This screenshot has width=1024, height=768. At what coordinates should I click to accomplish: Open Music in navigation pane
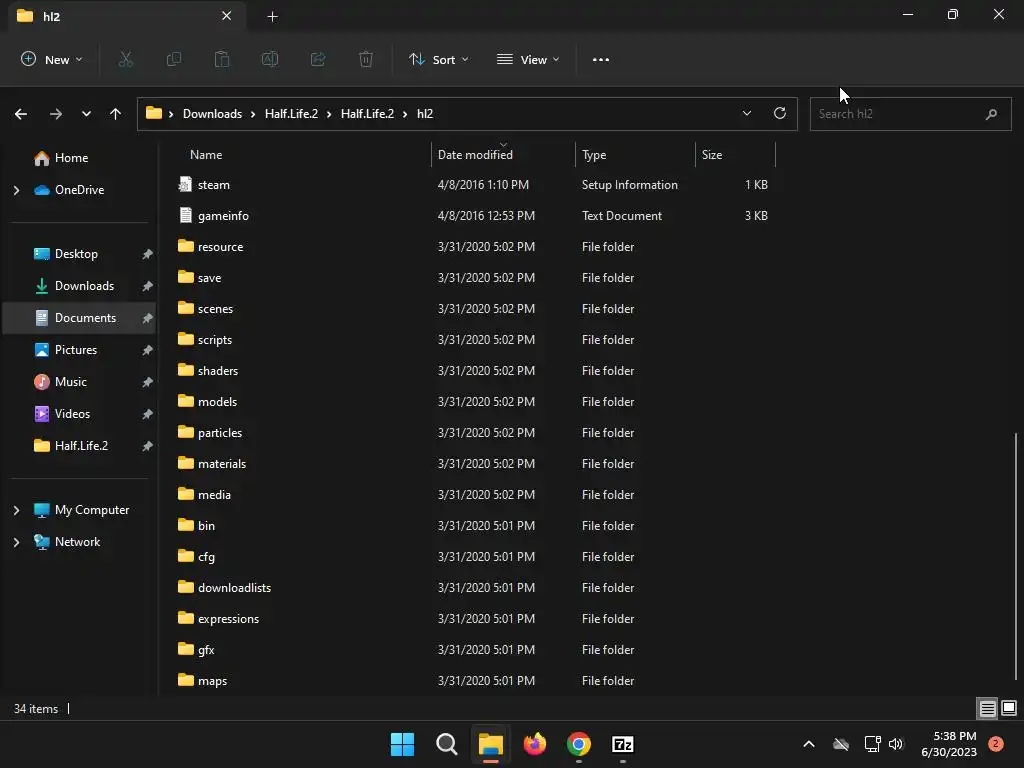[71, 382]
